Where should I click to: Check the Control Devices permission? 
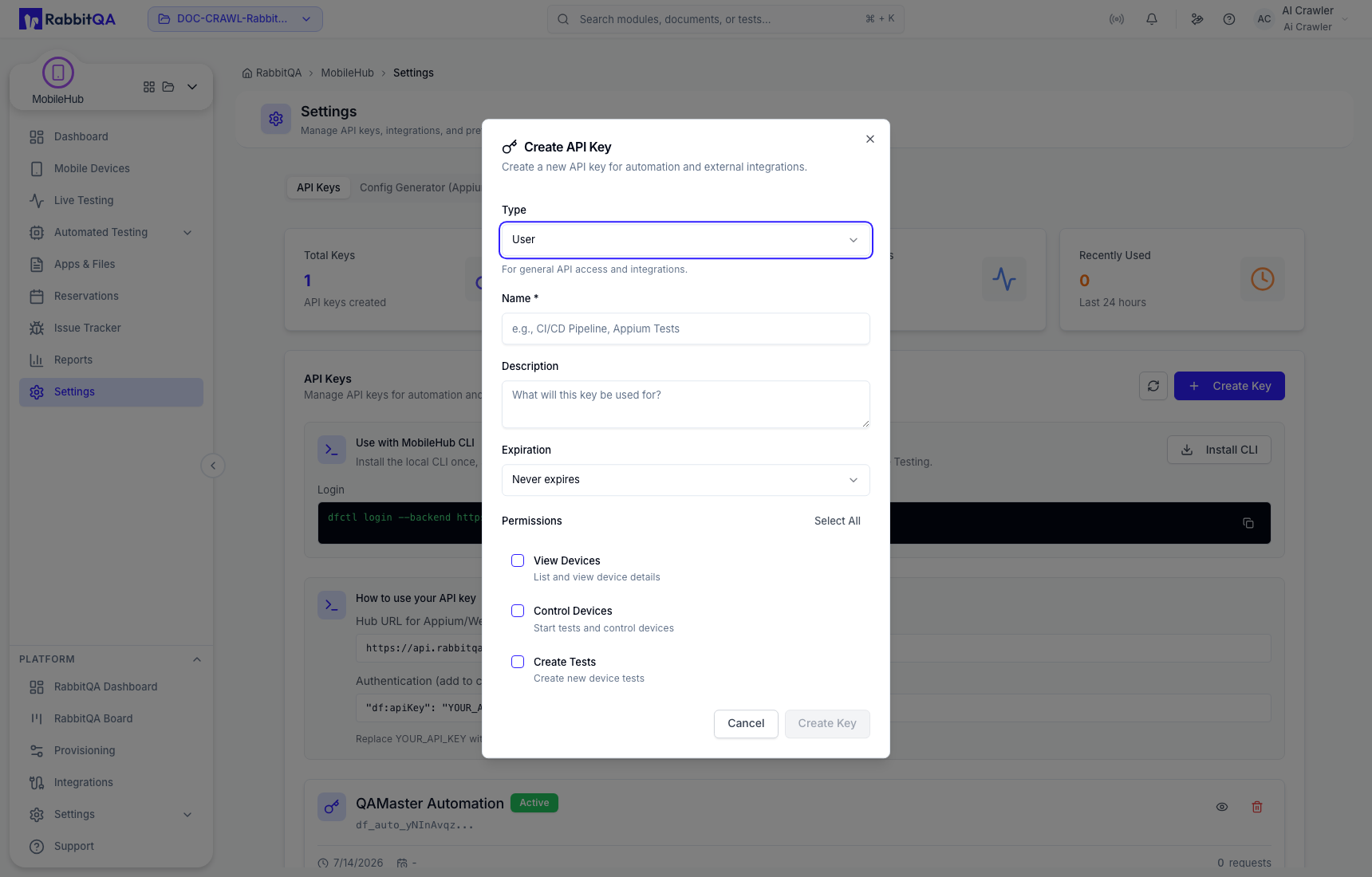tap(518, 611)
